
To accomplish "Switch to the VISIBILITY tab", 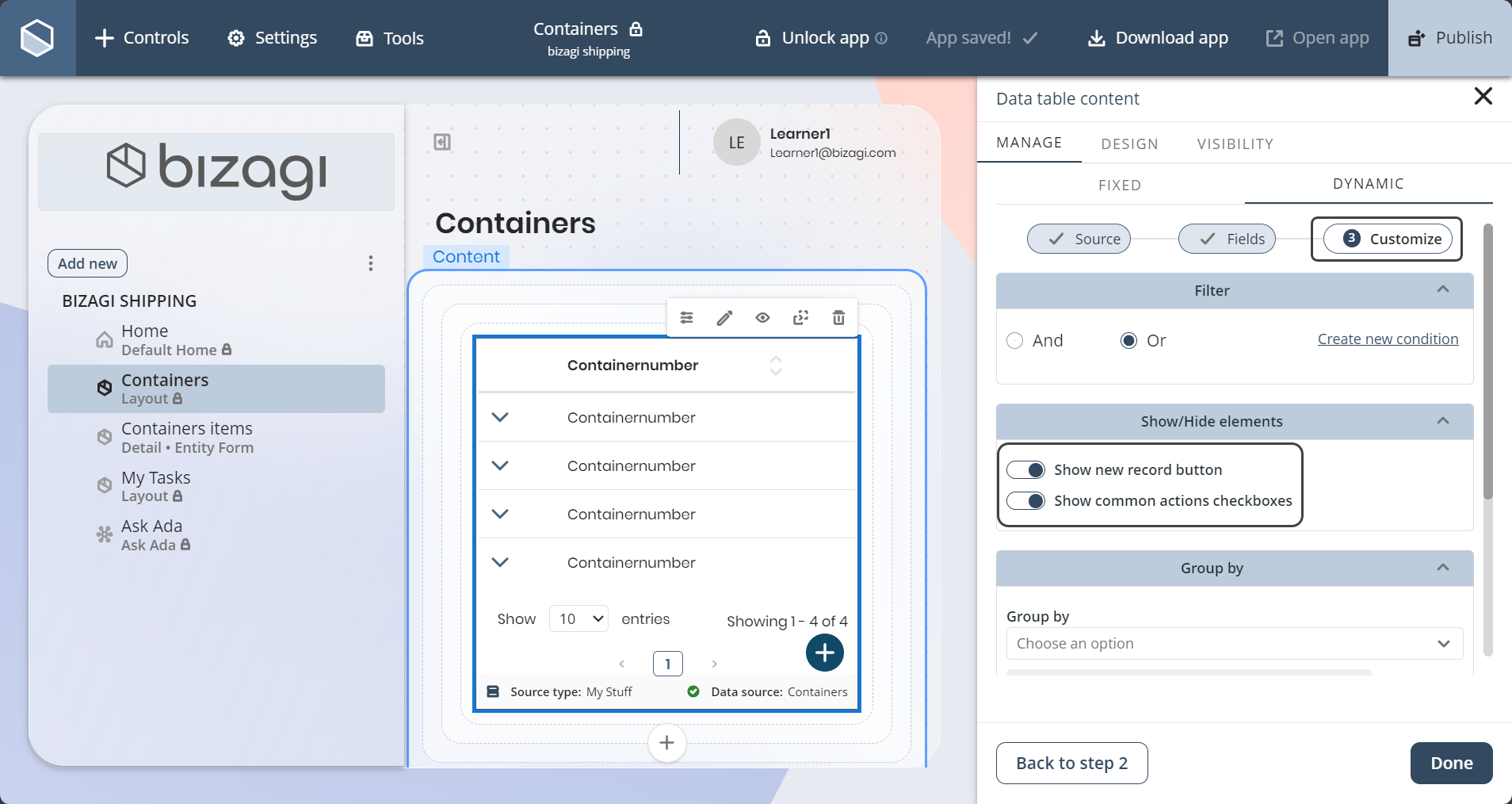I will tap(1235, 144).
